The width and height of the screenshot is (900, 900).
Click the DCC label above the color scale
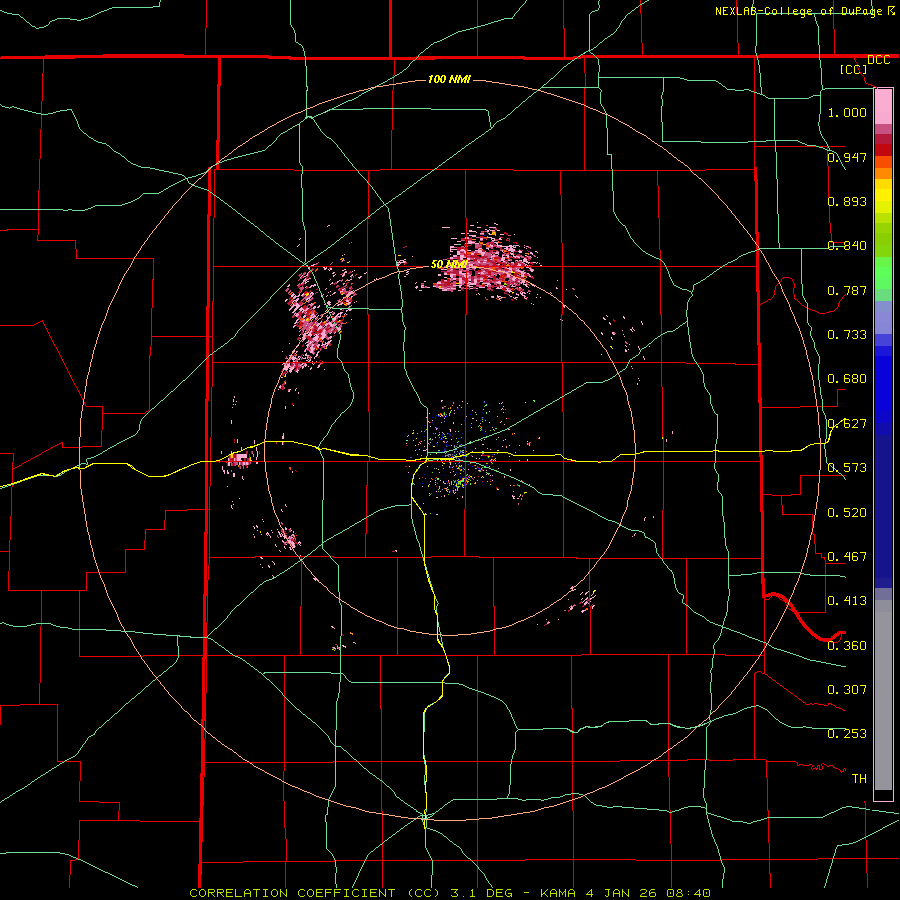tap(878, 60)
